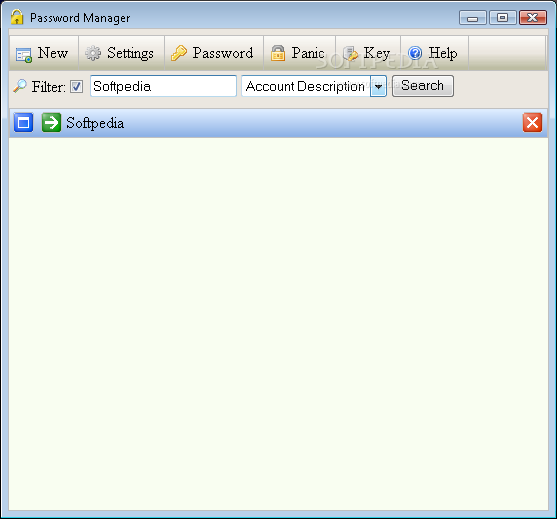
Task: Click the Settings toolbar label
Action: 130,54
